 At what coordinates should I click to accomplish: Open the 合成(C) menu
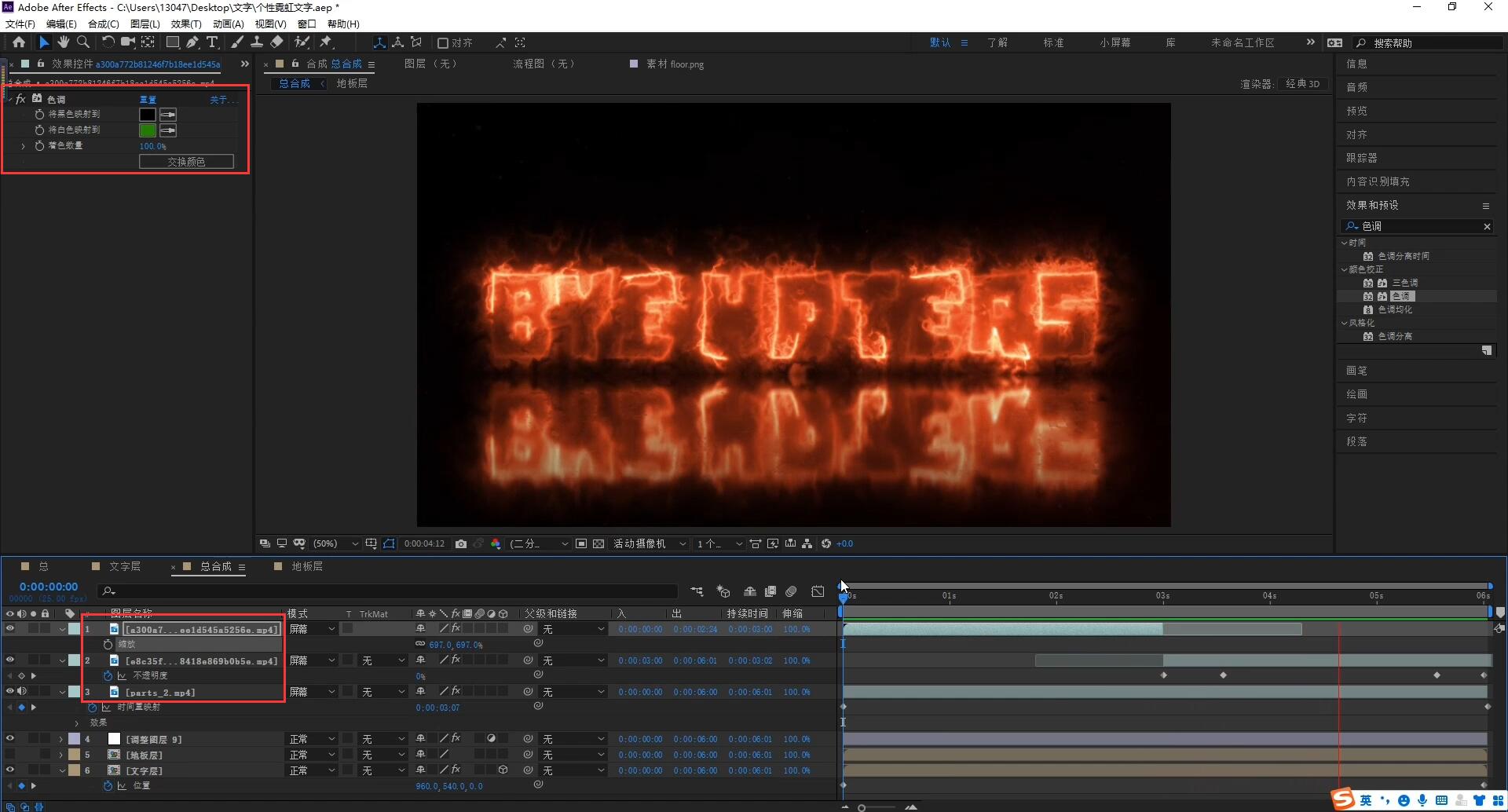[x=103, y=24]
